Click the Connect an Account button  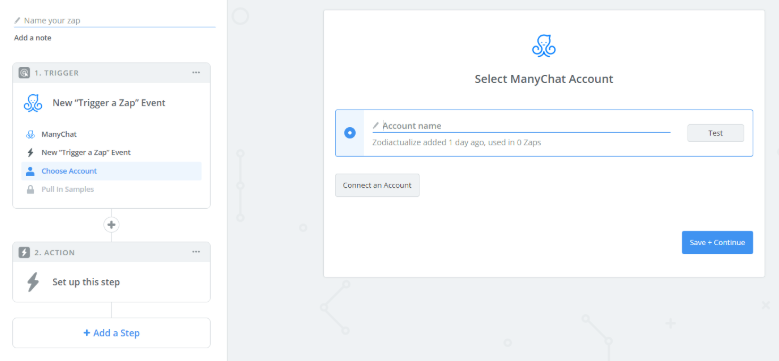pos(377,185)
